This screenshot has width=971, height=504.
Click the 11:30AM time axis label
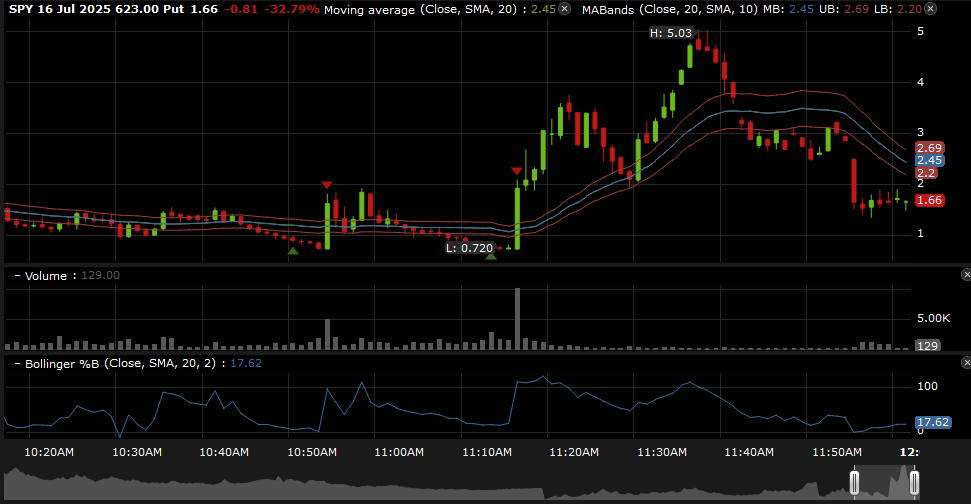662,453
